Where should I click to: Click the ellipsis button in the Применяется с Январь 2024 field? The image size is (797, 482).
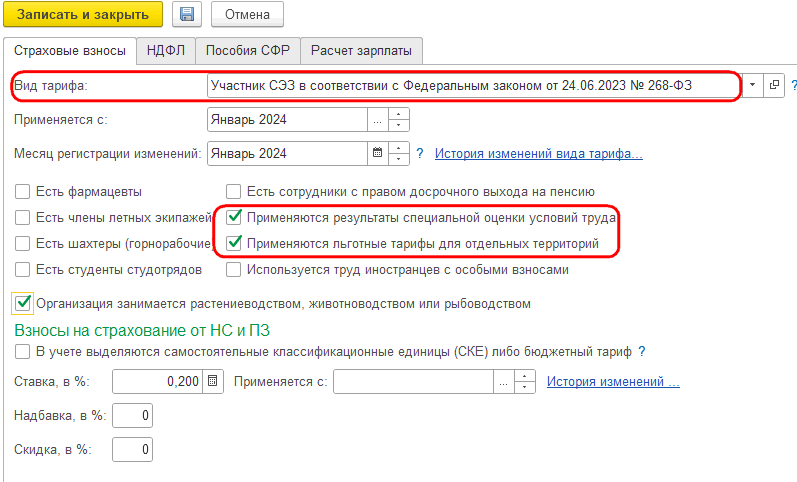(377, 120)
